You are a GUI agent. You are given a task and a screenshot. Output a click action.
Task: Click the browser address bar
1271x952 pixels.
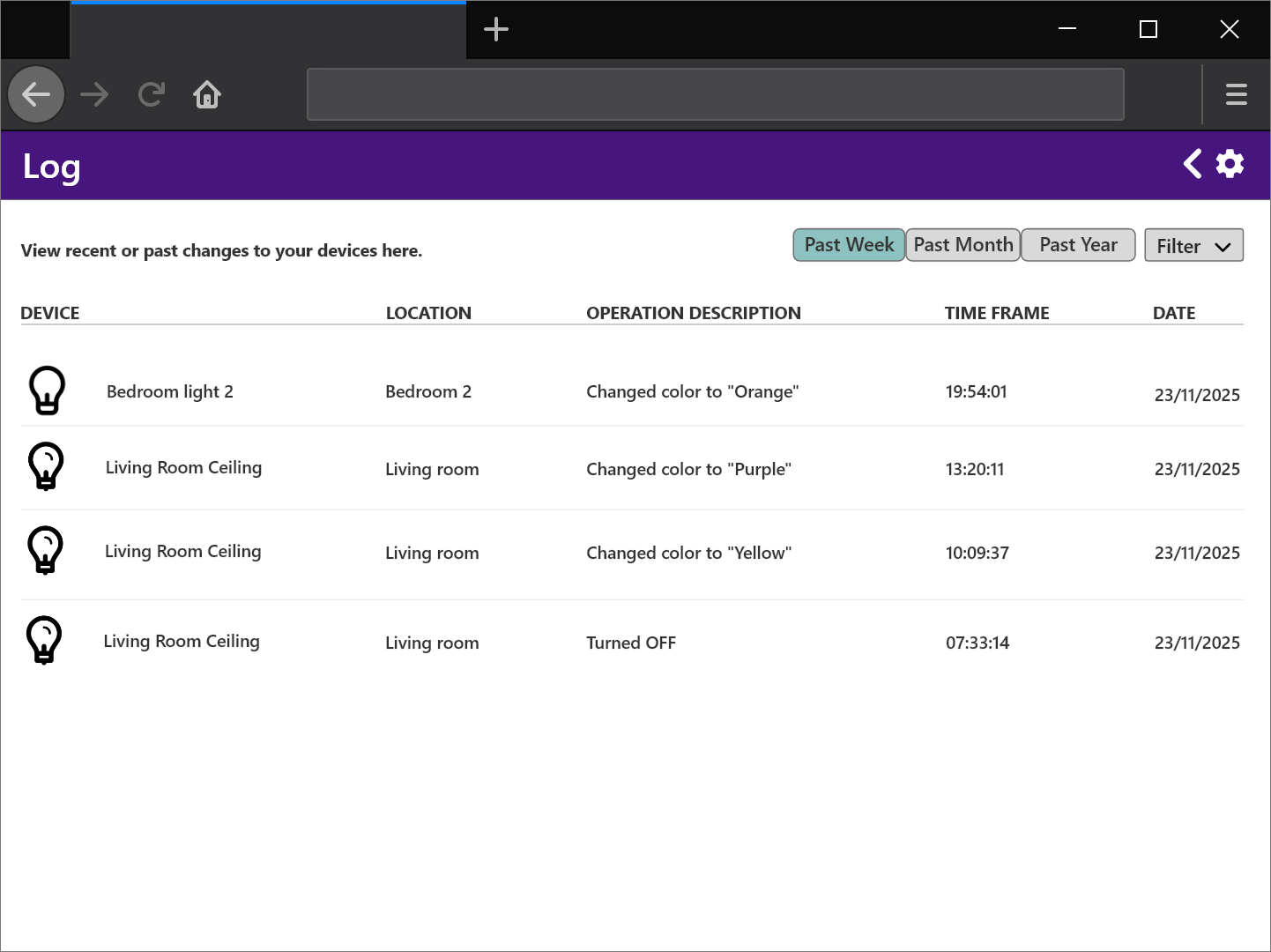pos(715,94)
